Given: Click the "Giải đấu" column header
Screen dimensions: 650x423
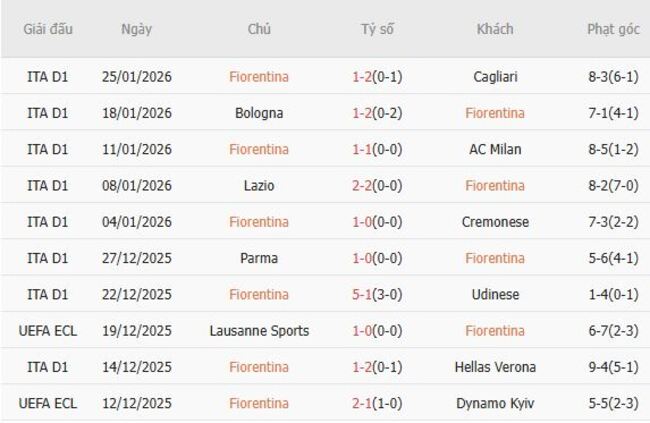Looking at the screenshot, I should pyautogui.click(x=48, y=29).
